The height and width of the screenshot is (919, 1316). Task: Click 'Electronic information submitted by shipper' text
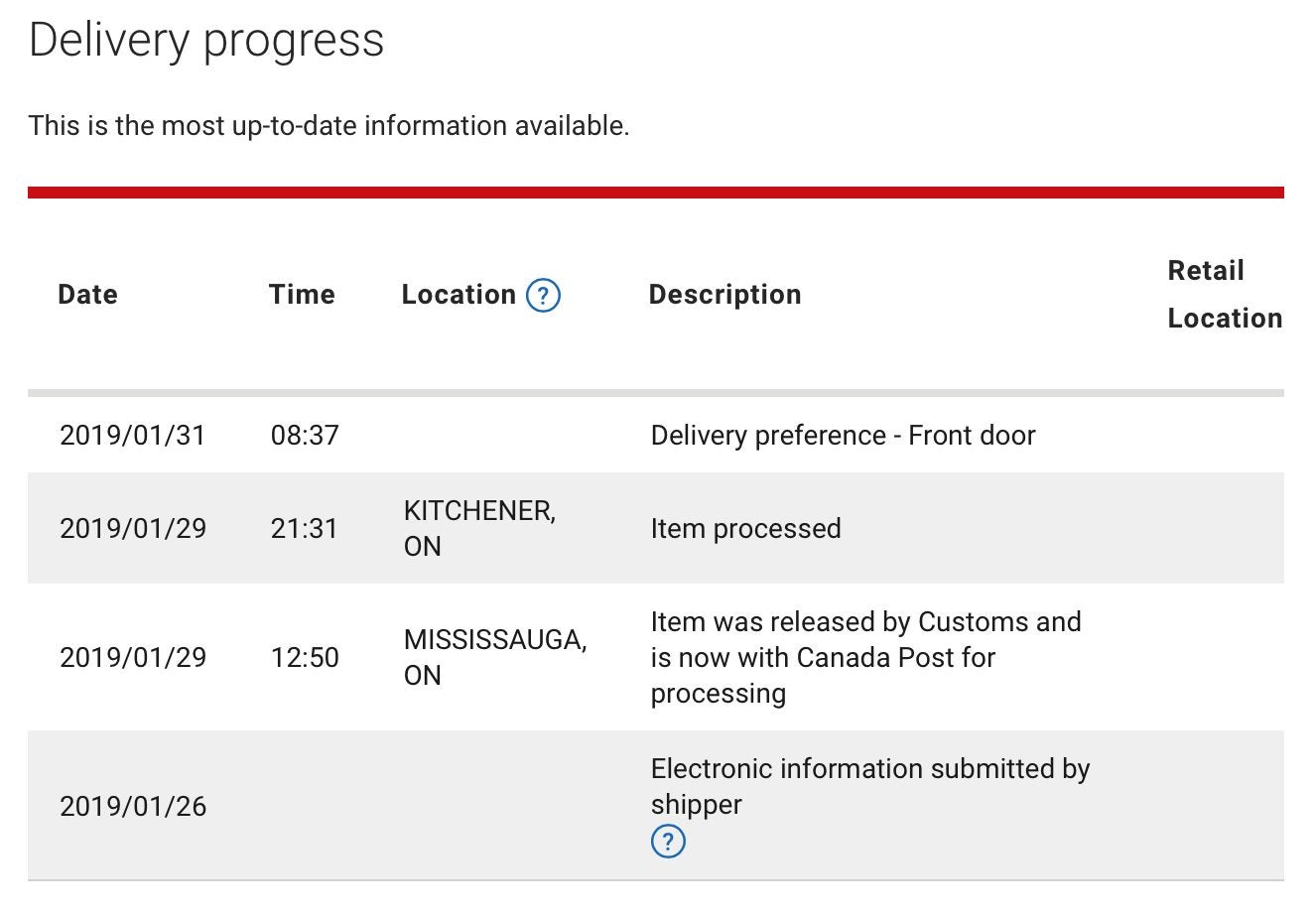point(869,786)
